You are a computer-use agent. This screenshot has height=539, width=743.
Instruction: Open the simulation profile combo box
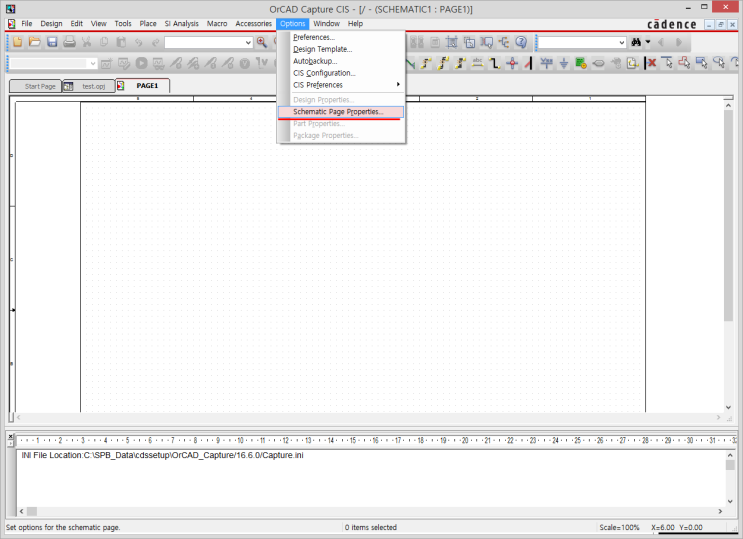[53, 63]
